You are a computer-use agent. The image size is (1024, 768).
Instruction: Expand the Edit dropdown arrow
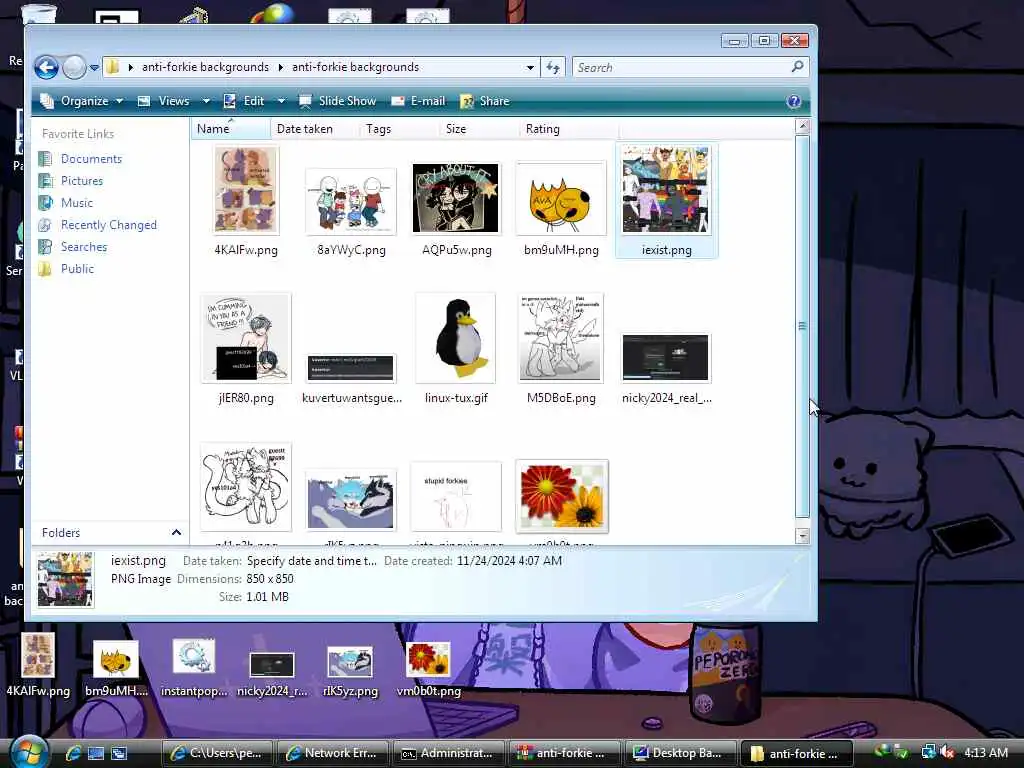coord(281,101)
